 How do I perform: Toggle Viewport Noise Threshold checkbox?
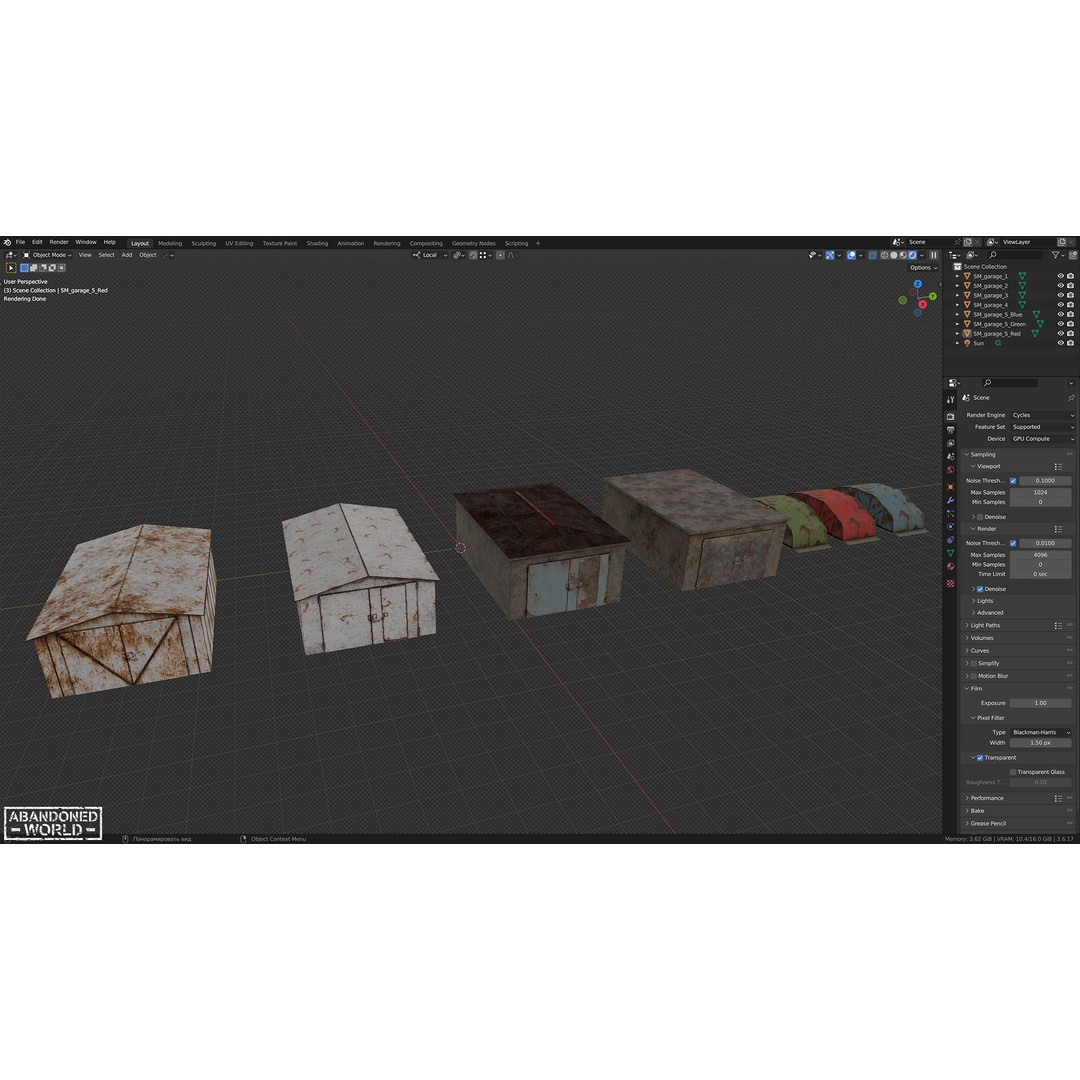(x=1012, y=481)
